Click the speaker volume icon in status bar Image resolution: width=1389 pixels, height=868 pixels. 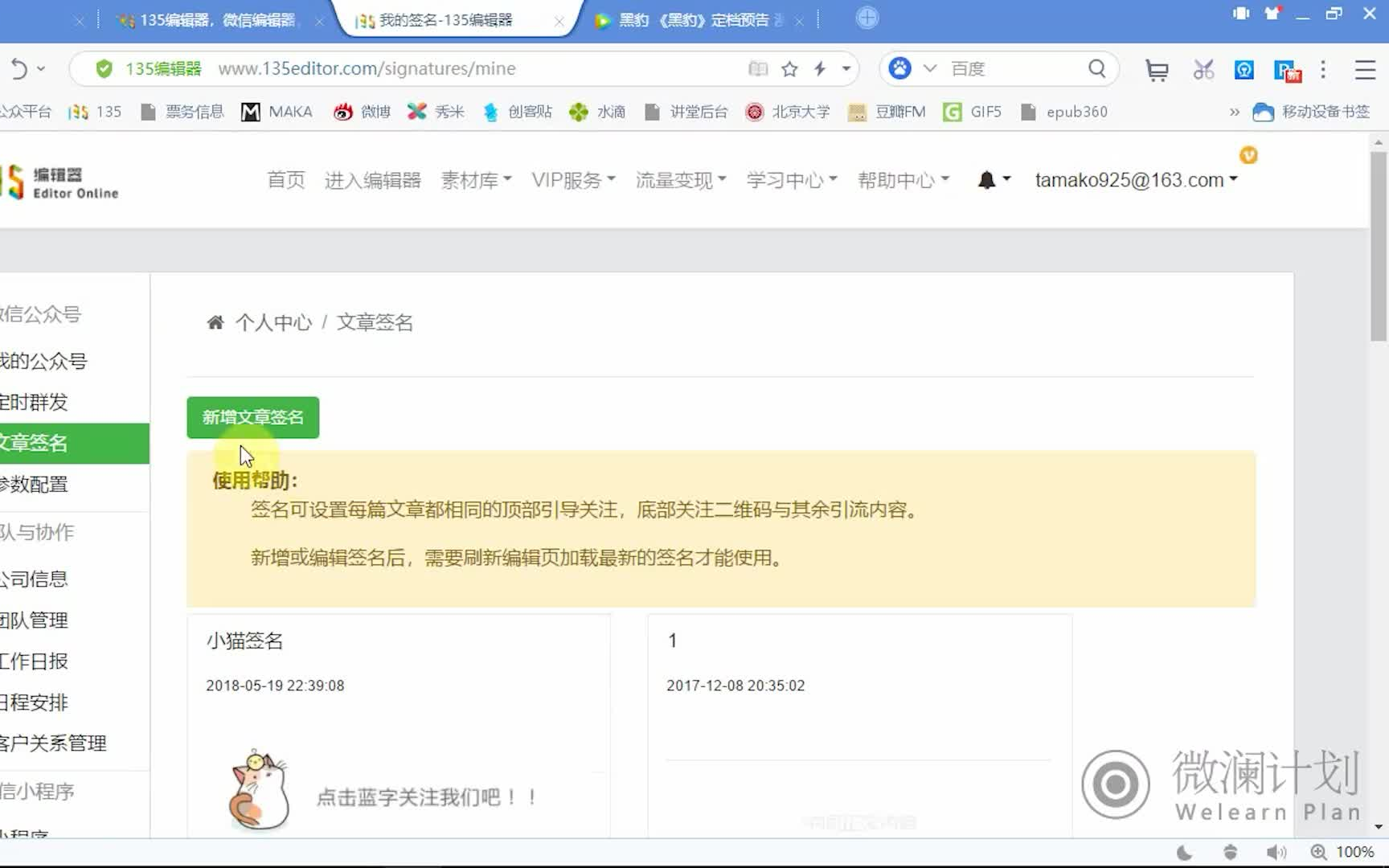[1276, 852]
